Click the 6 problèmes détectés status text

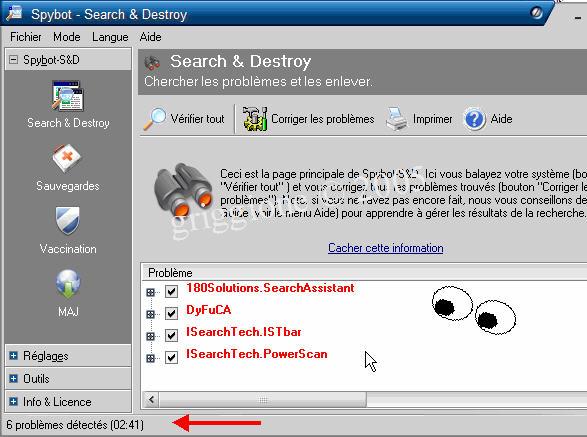pyautogui.click(x=75, y=425)
